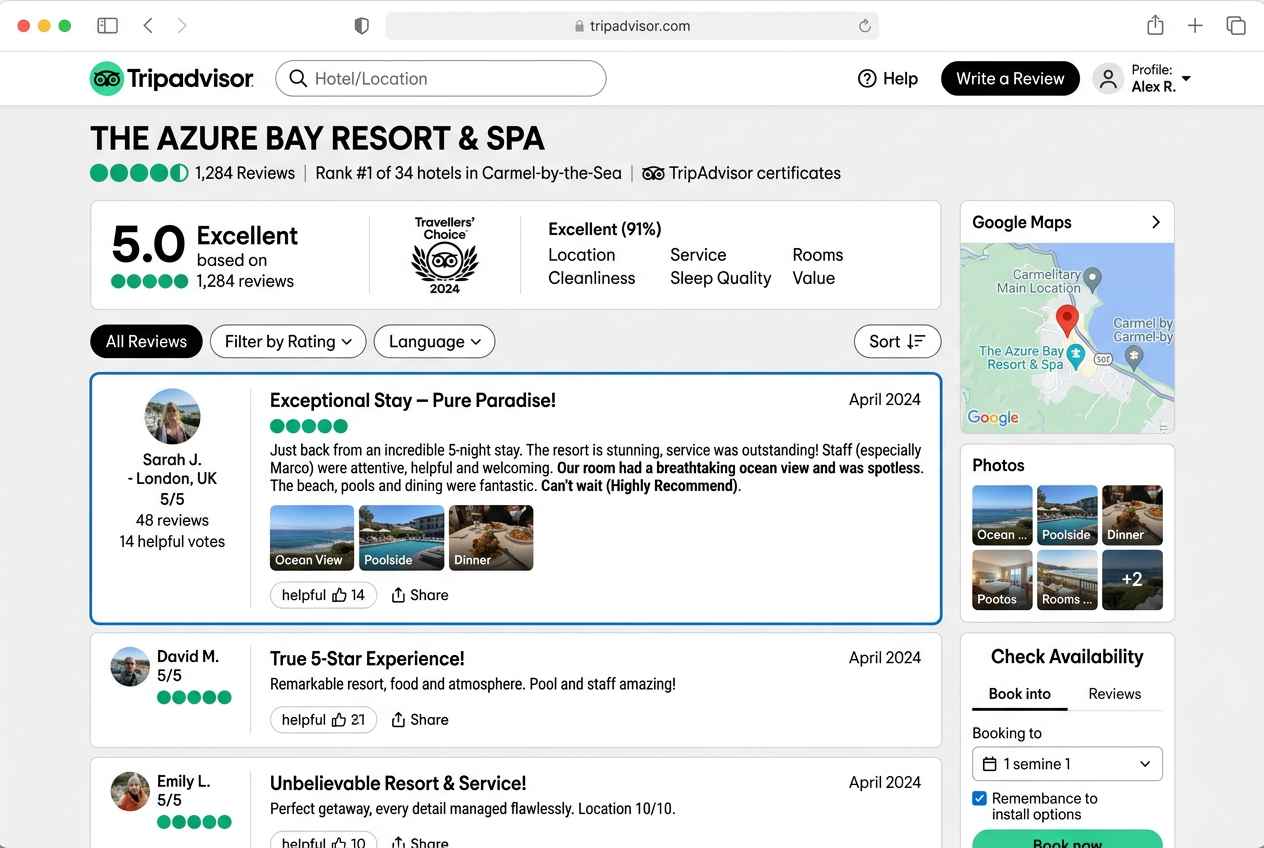Click the Hotel/Location search field

point(441,79)
